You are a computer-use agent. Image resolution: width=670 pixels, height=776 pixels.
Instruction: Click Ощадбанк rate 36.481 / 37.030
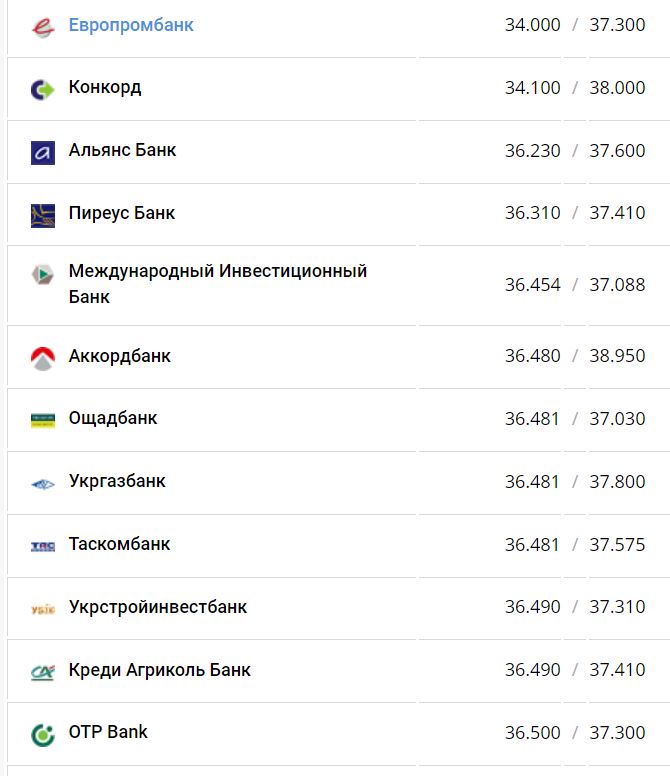[x=574, y=419]
